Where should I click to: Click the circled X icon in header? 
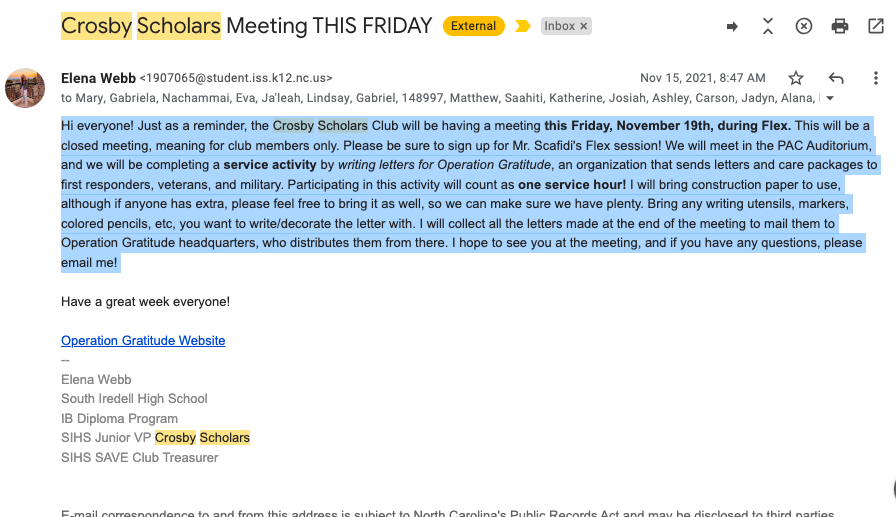[x=804, y=26]
